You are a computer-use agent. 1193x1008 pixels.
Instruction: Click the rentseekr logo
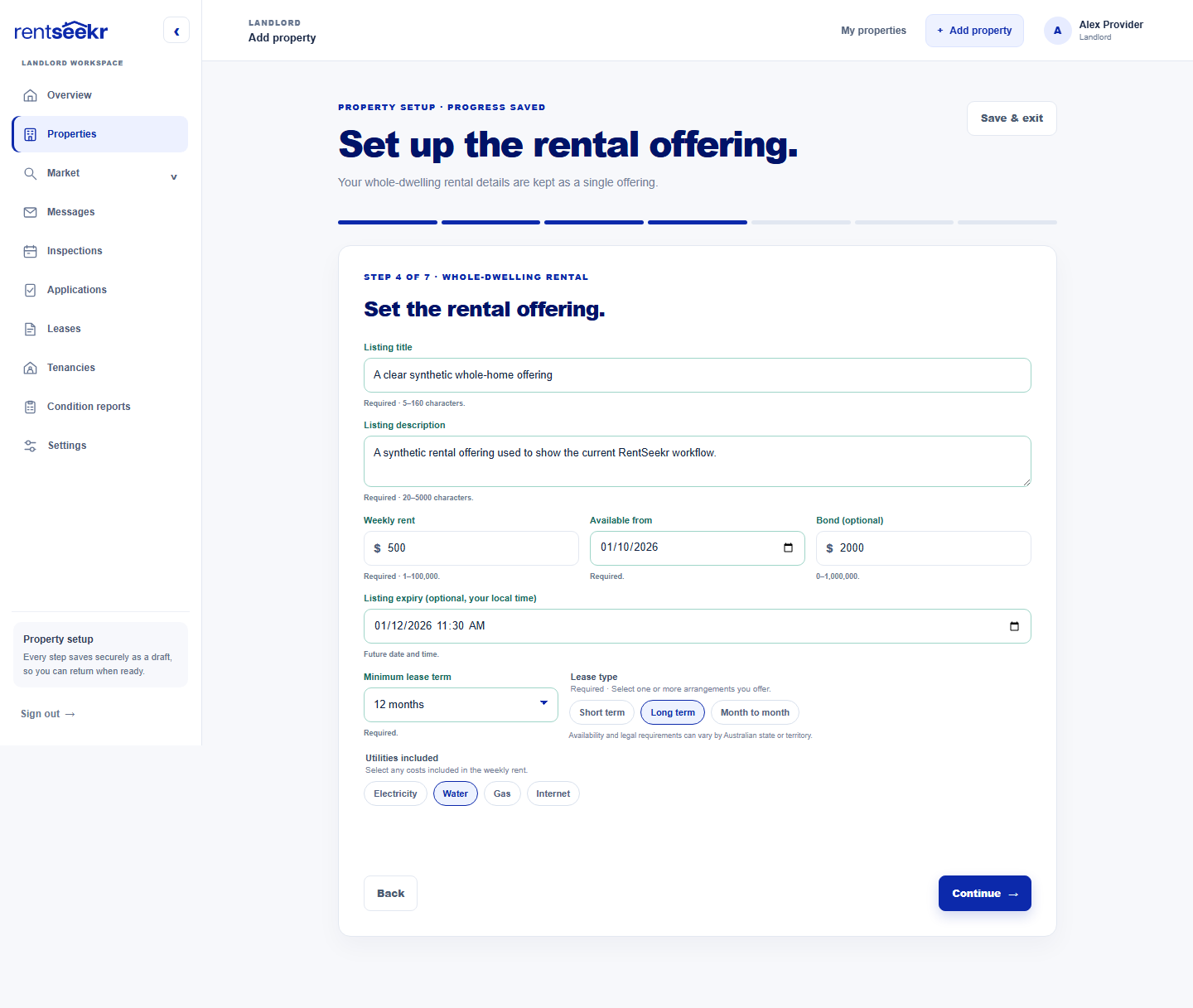pos(61,31)
